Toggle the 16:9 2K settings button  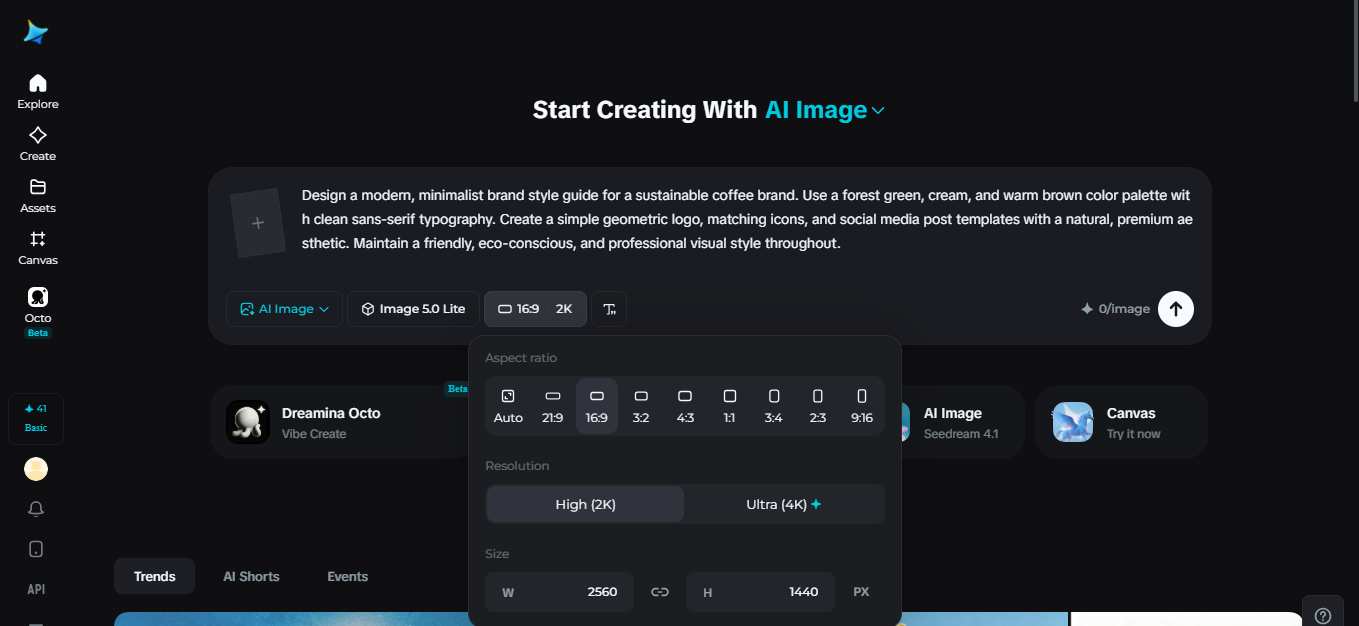tap(535, 309)
